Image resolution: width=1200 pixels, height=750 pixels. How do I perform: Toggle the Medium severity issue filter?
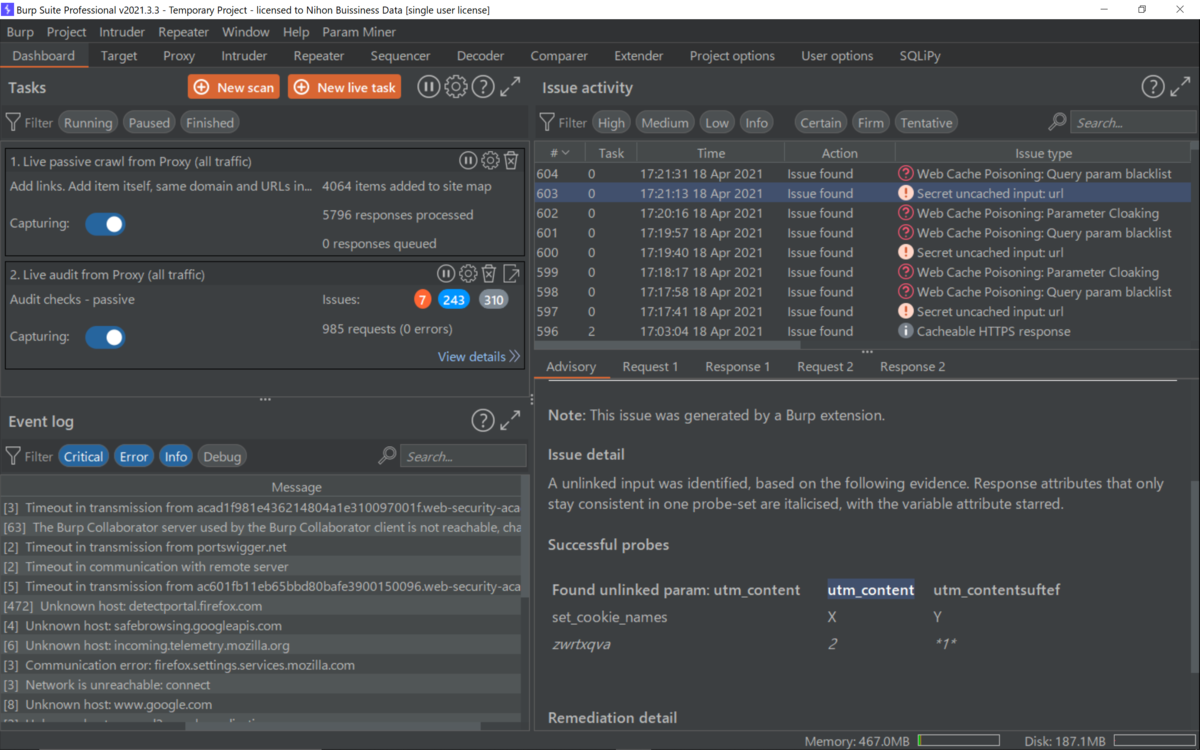[x=665, y=123]
